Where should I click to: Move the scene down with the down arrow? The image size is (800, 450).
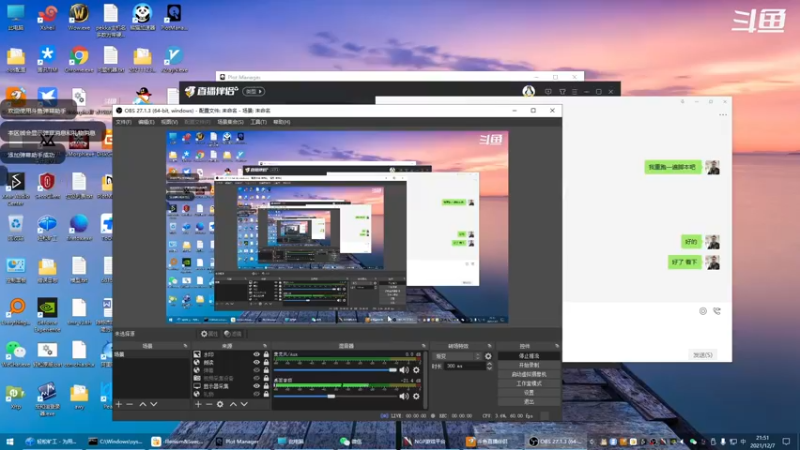point(154,404)
